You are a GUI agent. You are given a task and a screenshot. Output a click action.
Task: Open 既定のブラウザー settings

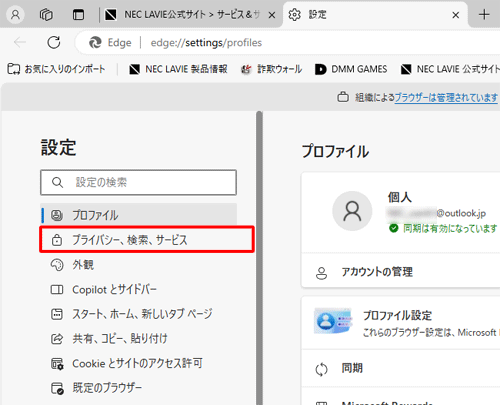[x=138, y=388]
